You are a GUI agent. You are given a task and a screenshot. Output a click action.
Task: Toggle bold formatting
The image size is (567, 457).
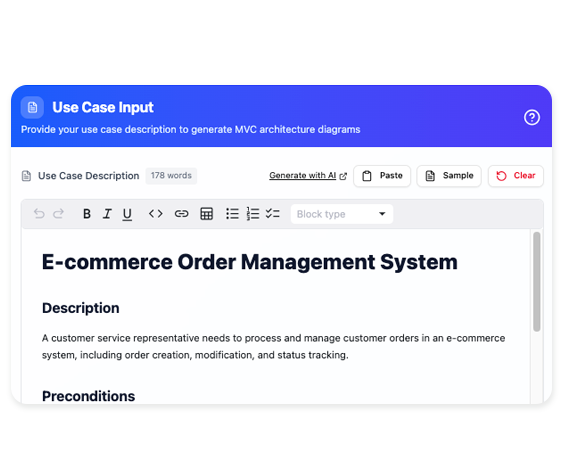tap(86, 214)
